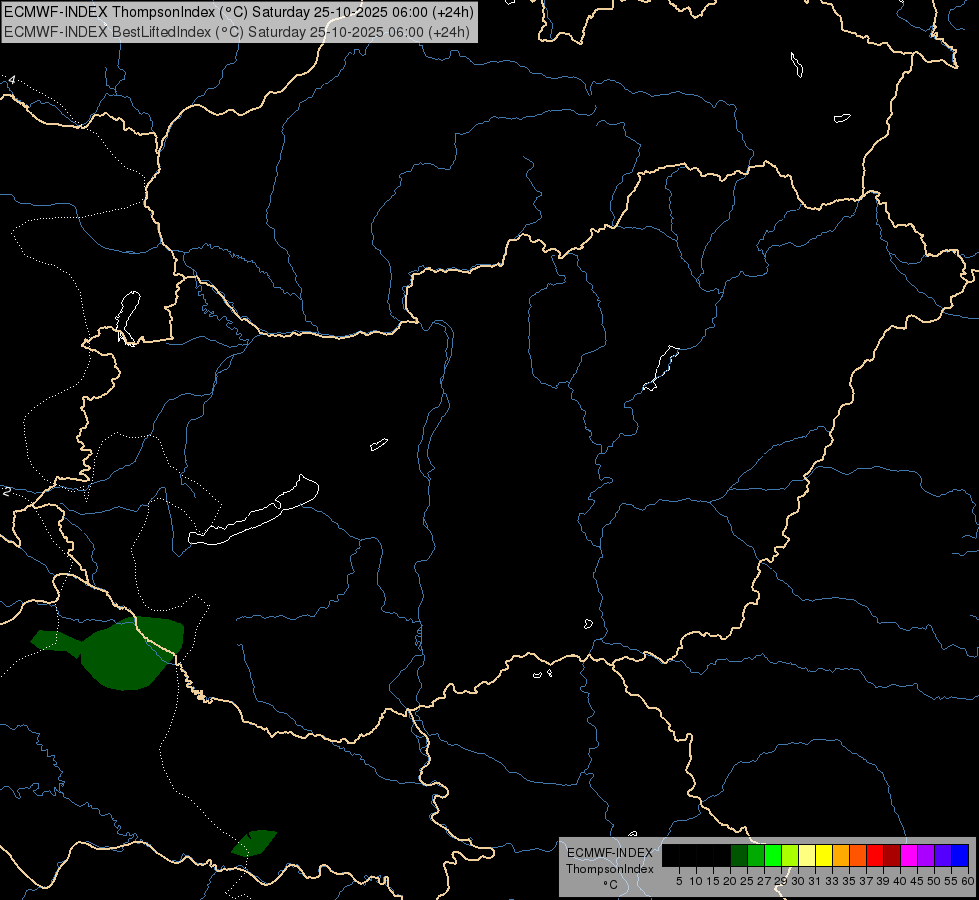Click the small green patch near bottom border
Screen dimensions: 979x900
click(x=253, y=843)
